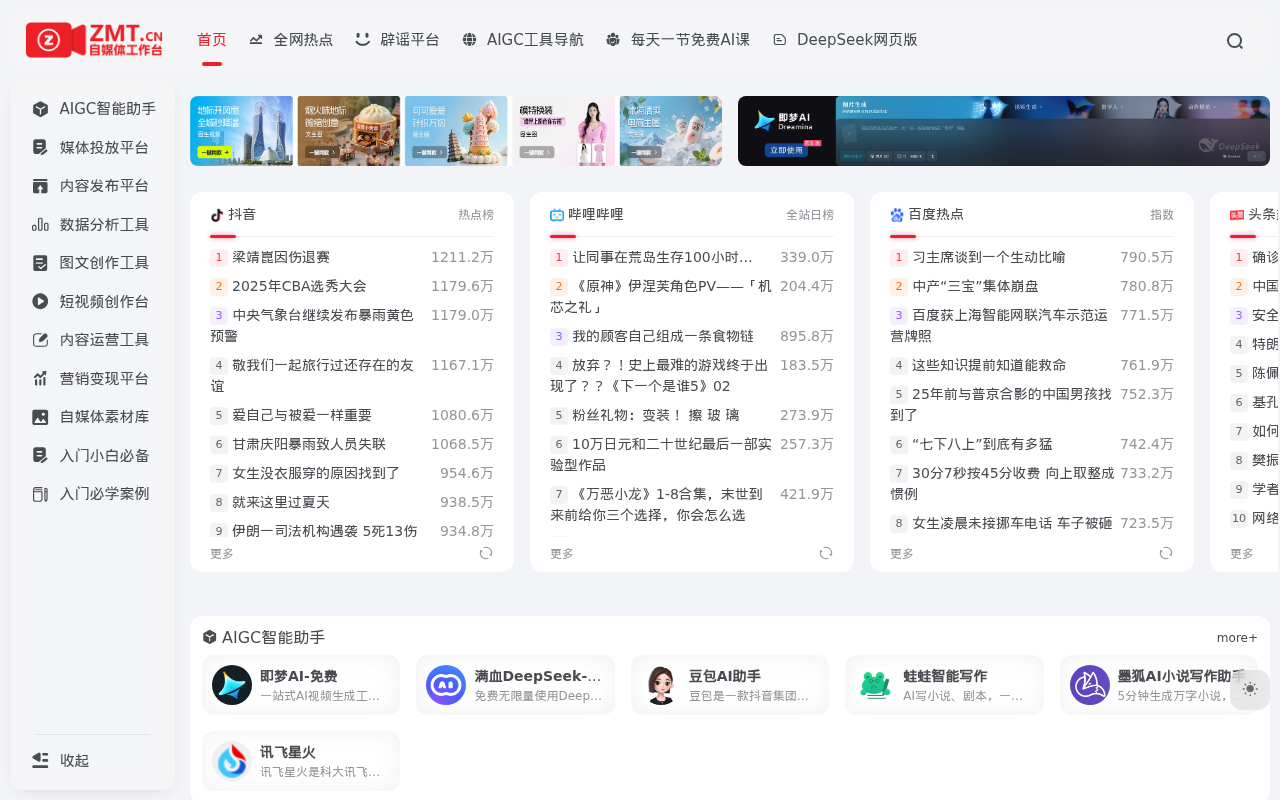The height and width of the screenshot is (800, 1280).
Task: Refresh the 哔哩哔哩 ranking list
Action: 826,553
